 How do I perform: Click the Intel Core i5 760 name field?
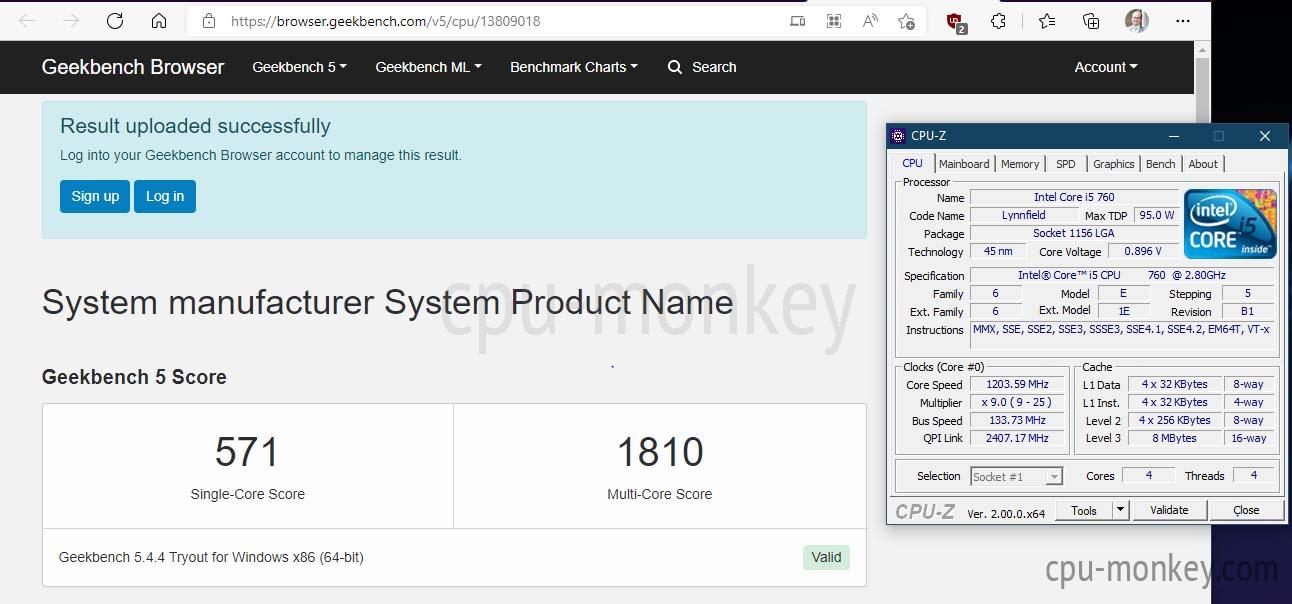point(1074,197)
